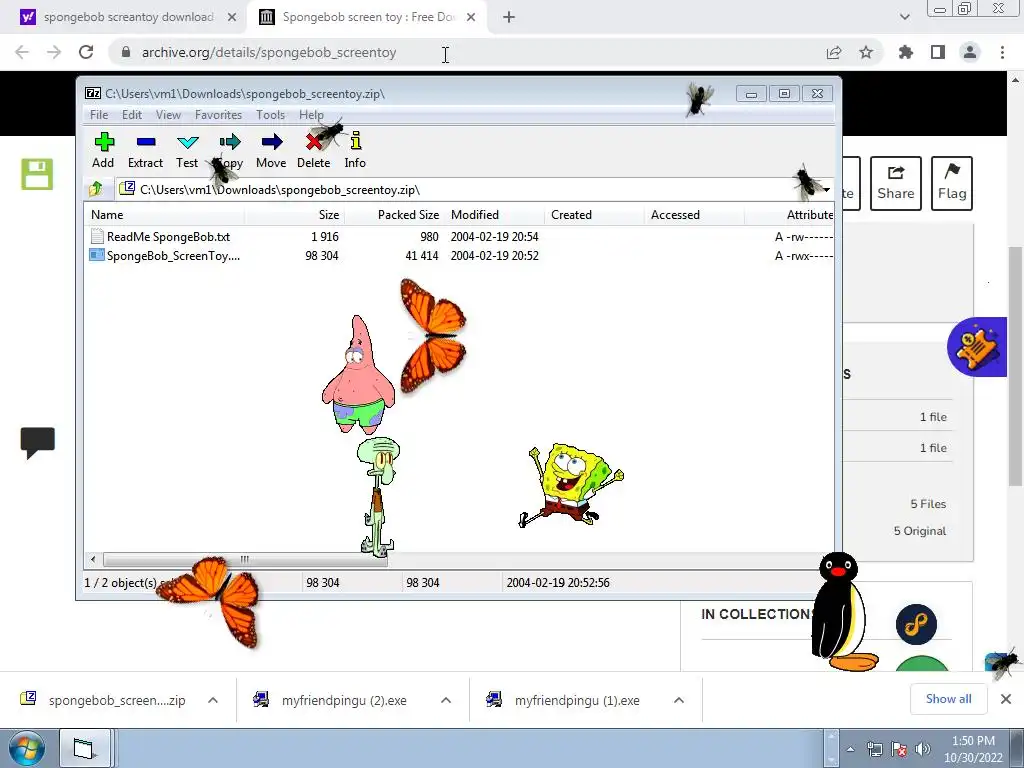The image size is (1024, 768).
Task: Click the black speech bubble reviews icon
Action: coord(38,443)
